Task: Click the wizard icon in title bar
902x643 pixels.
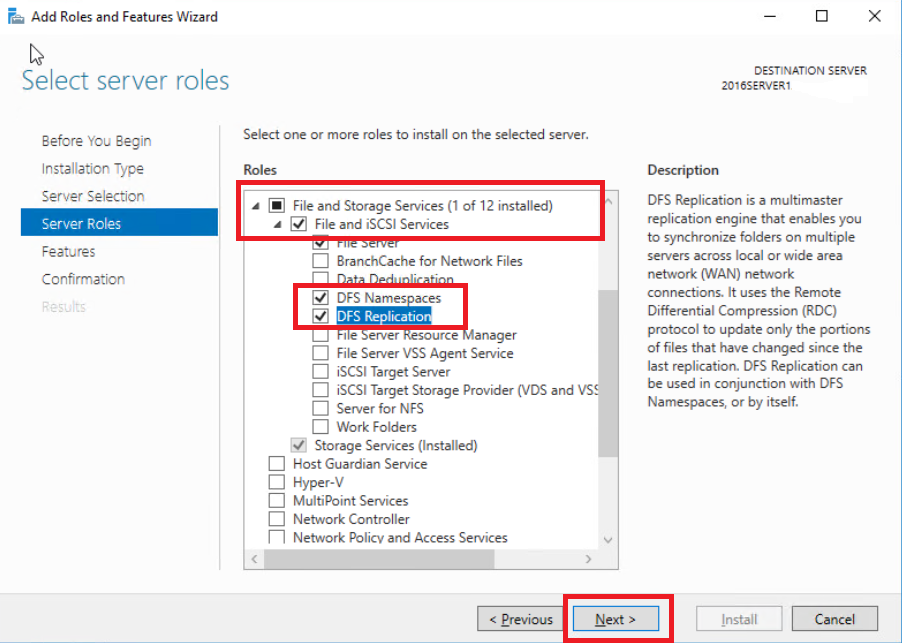Action: point(16,16)
